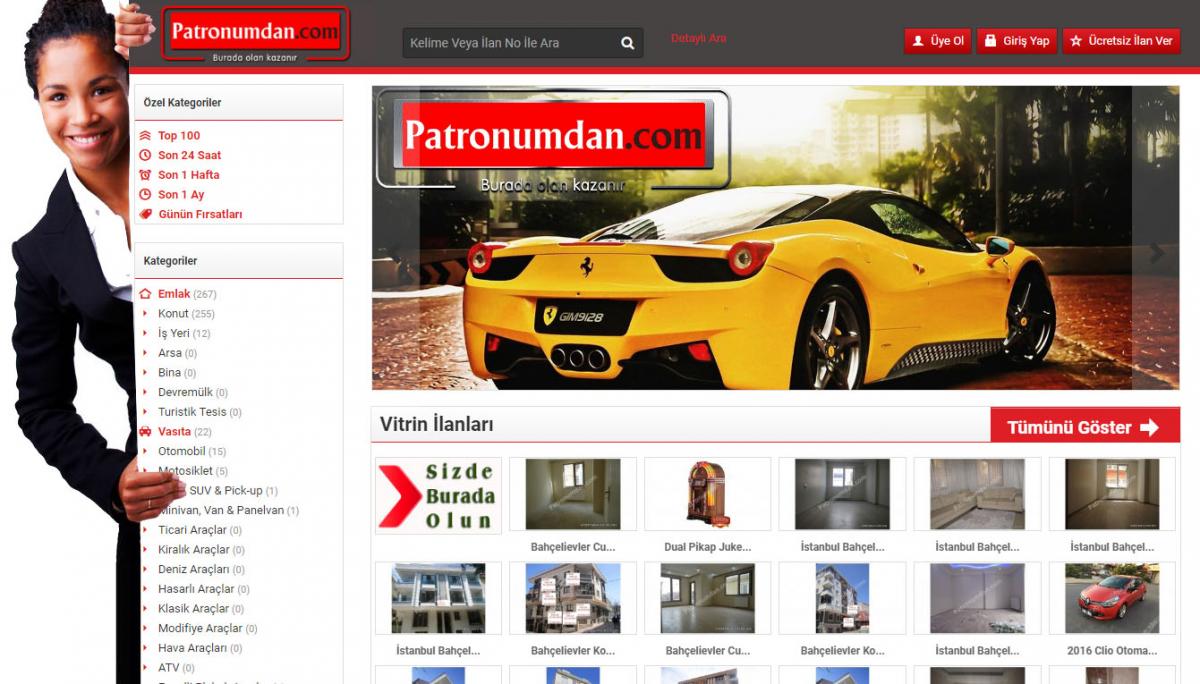Open the Son 1 Hafta link
The height and width of the screenshot is (684, 1200).
[x=189, y=175]
